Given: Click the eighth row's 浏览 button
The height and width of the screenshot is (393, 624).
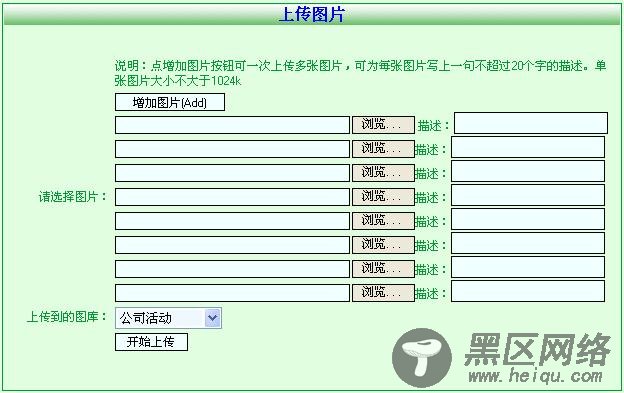Looking at the screenshot, I should 383,293.
